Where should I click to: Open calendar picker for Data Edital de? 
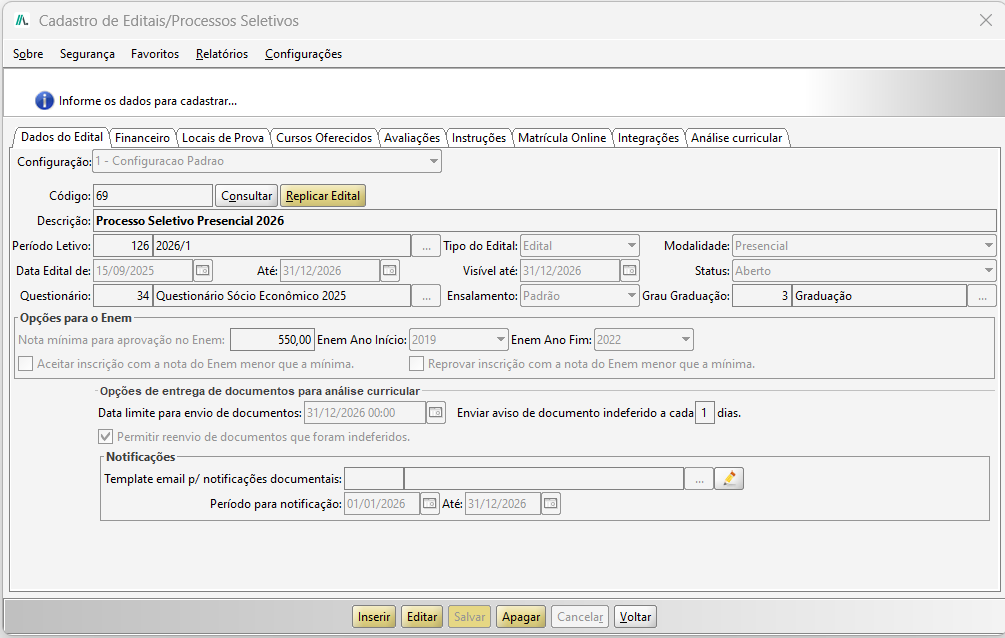(203, 271)
